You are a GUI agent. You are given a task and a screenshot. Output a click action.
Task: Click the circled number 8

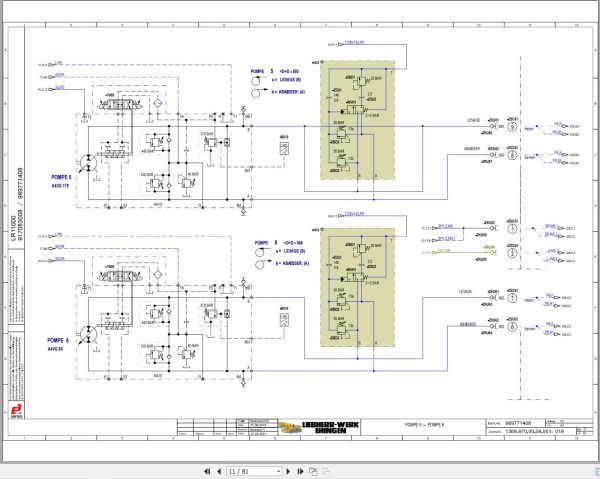(512, 155)
